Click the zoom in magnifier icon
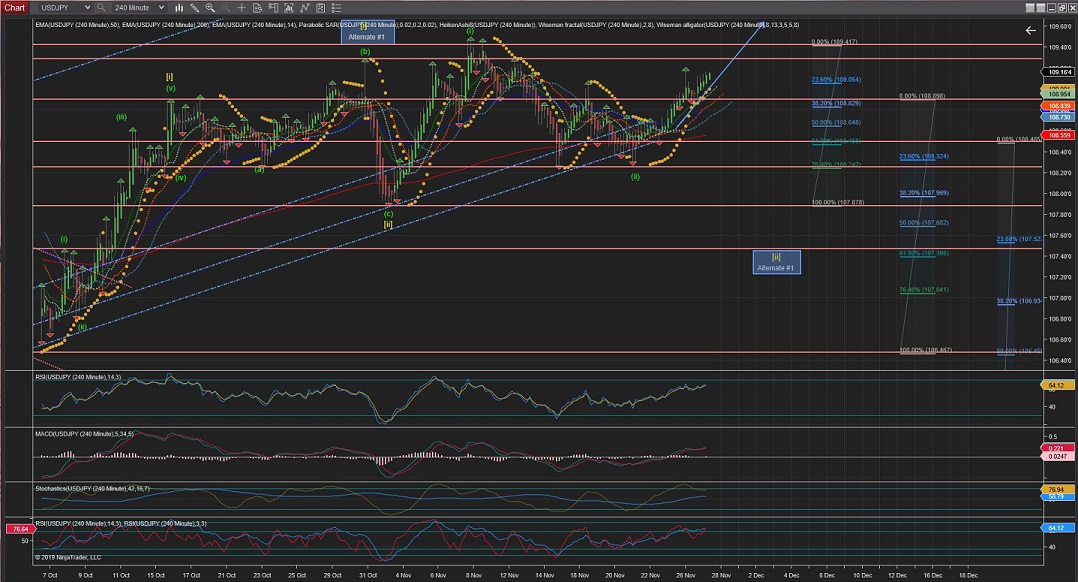1078x582 pixels. pos(210,7)
